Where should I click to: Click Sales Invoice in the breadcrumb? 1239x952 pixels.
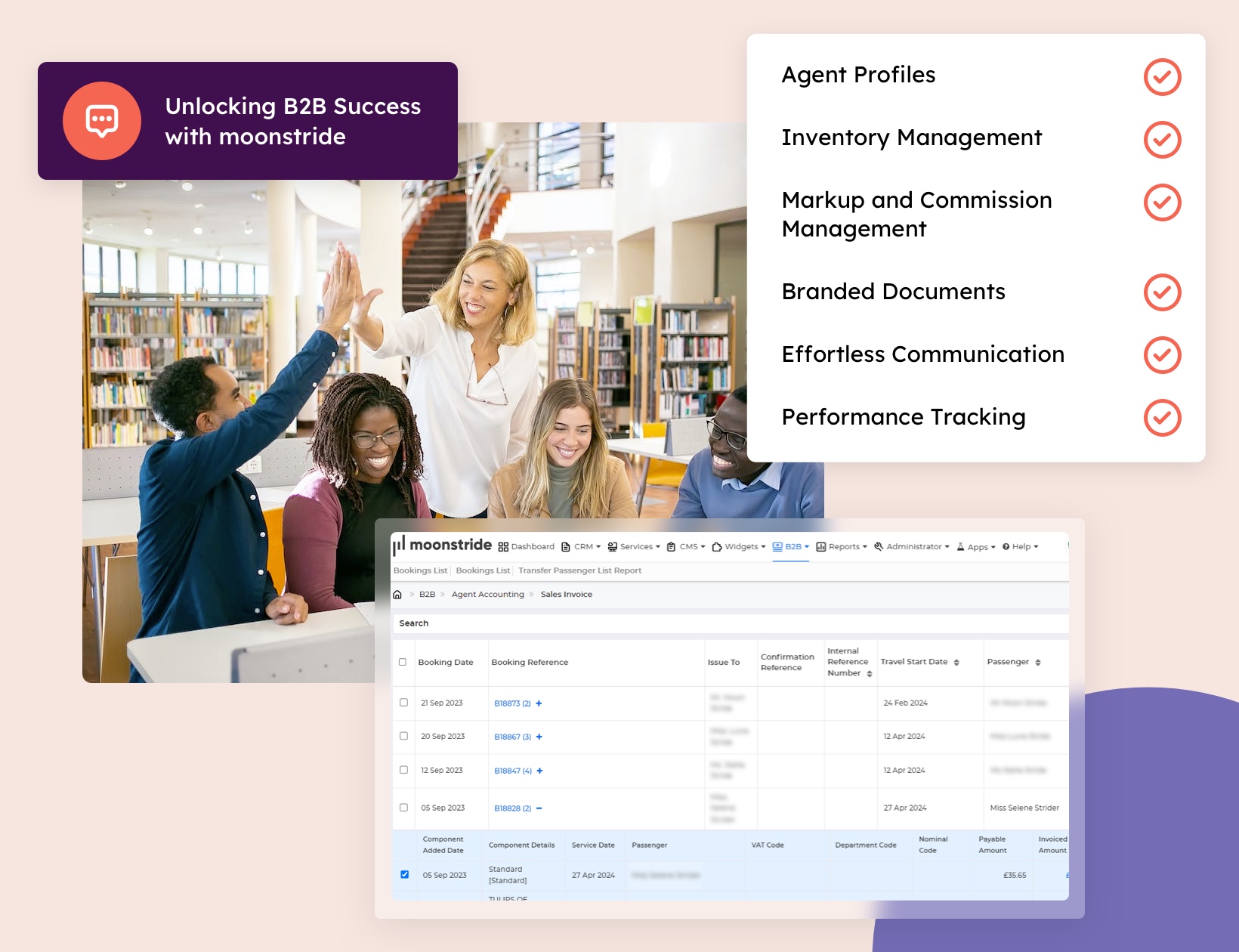(566, 595)
